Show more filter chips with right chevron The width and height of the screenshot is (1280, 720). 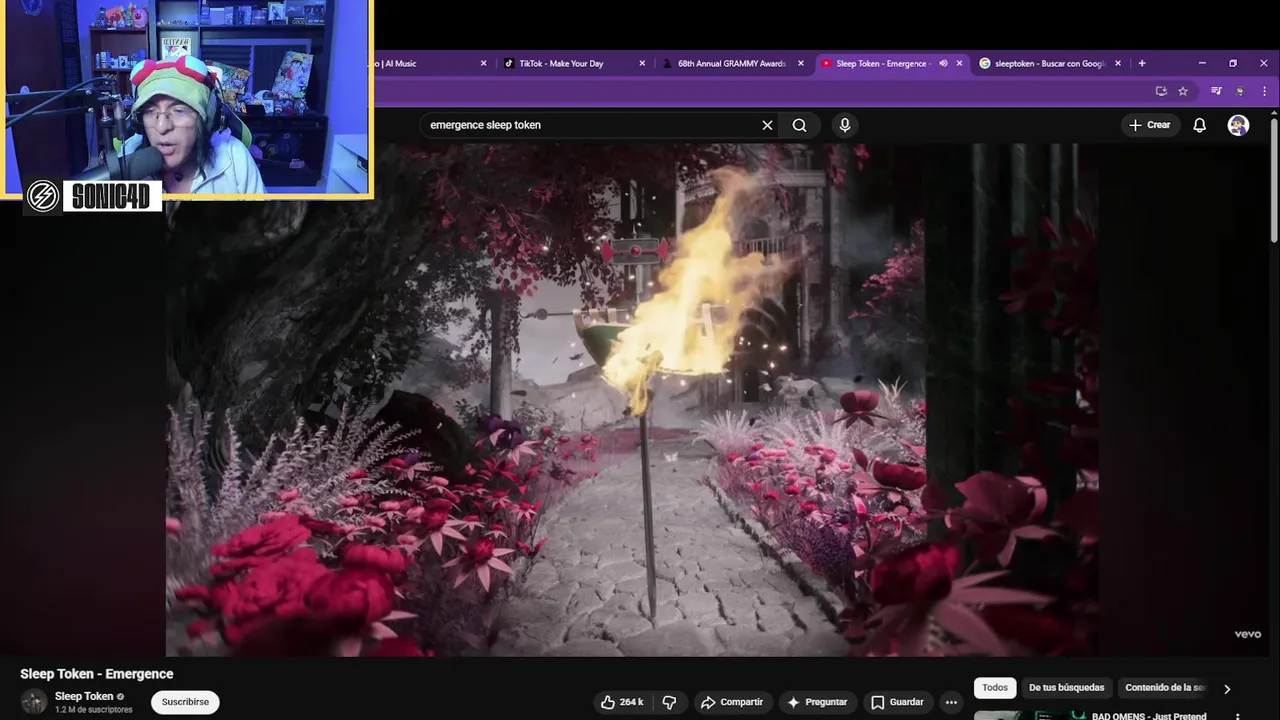[1227, 689]
